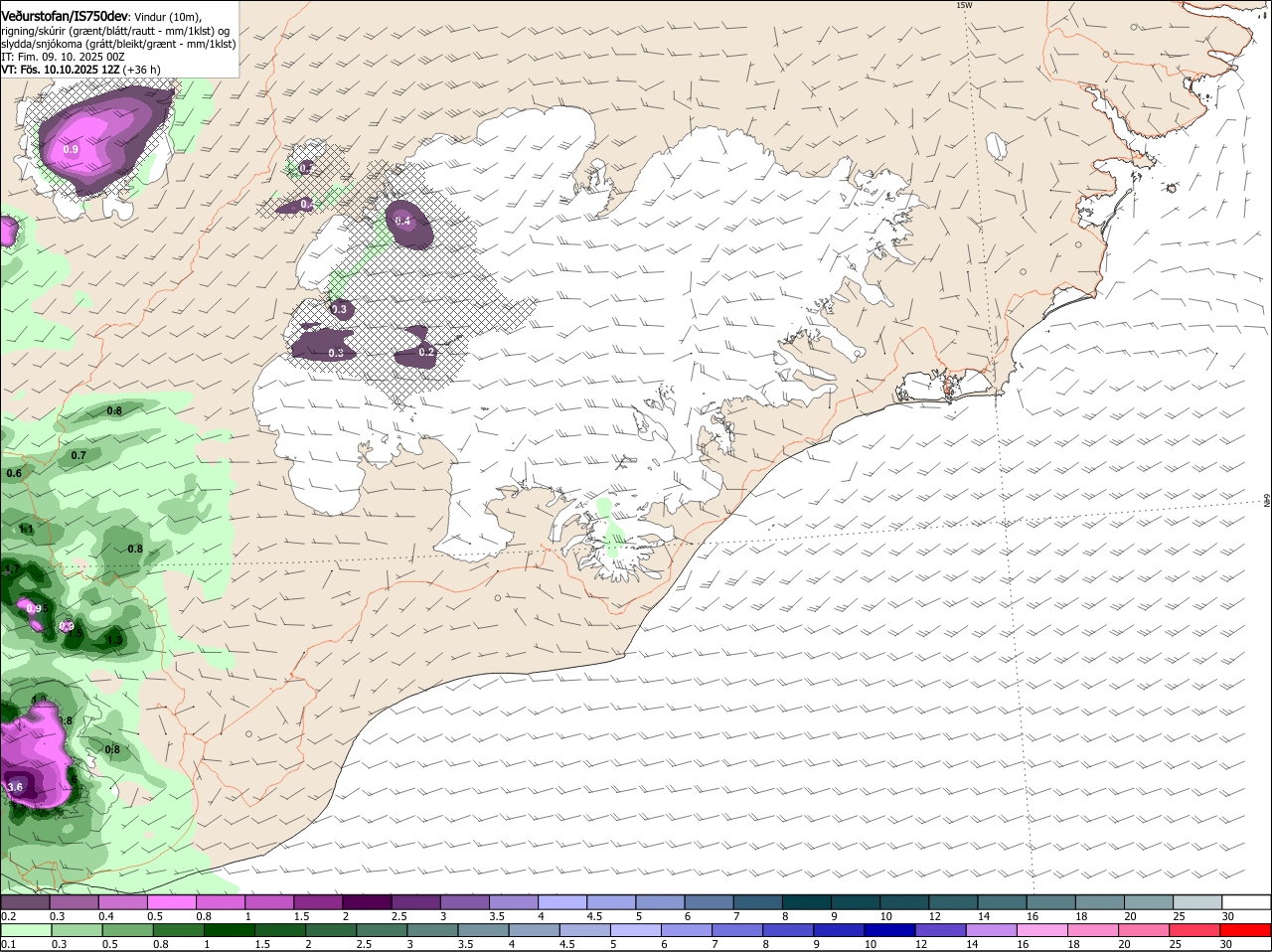The width and height of the screenshot is (1272, 952).
Task: Click the 'rigning/skúrir' legend description line
Action: click(116, 31)
